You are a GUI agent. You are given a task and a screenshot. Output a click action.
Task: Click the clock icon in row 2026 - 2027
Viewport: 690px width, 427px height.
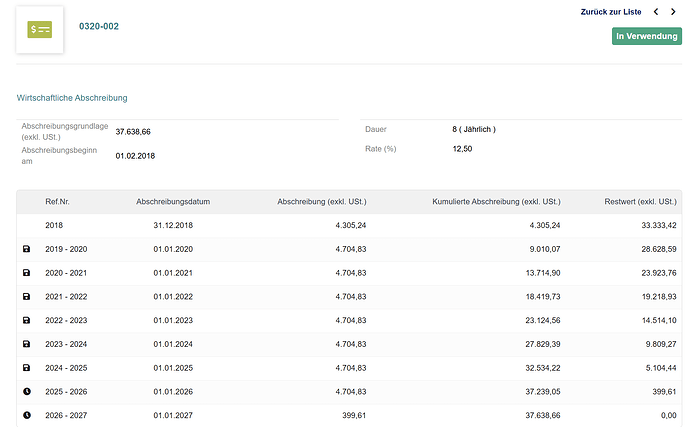27,415
